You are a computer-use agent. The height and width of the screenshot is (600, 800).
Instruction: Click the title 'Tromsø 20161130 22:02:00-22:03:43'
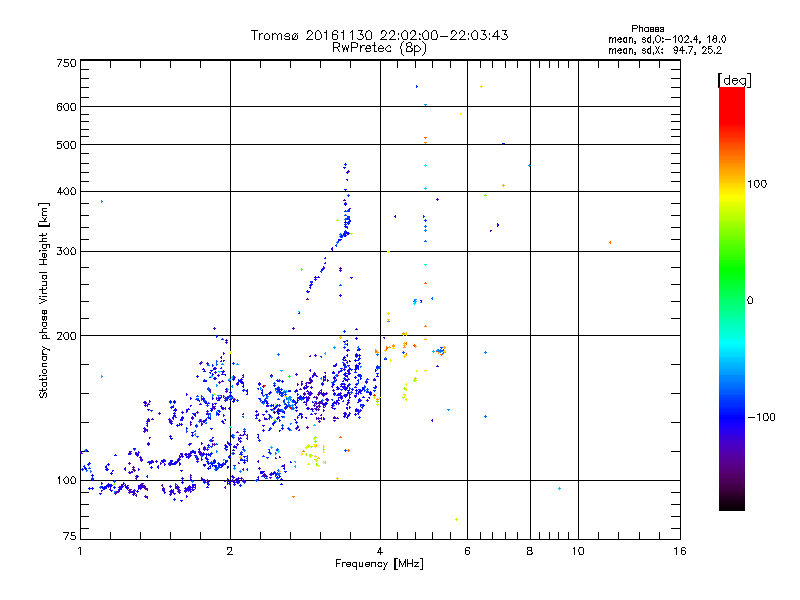pyautogui.click(x=379, y=35)
